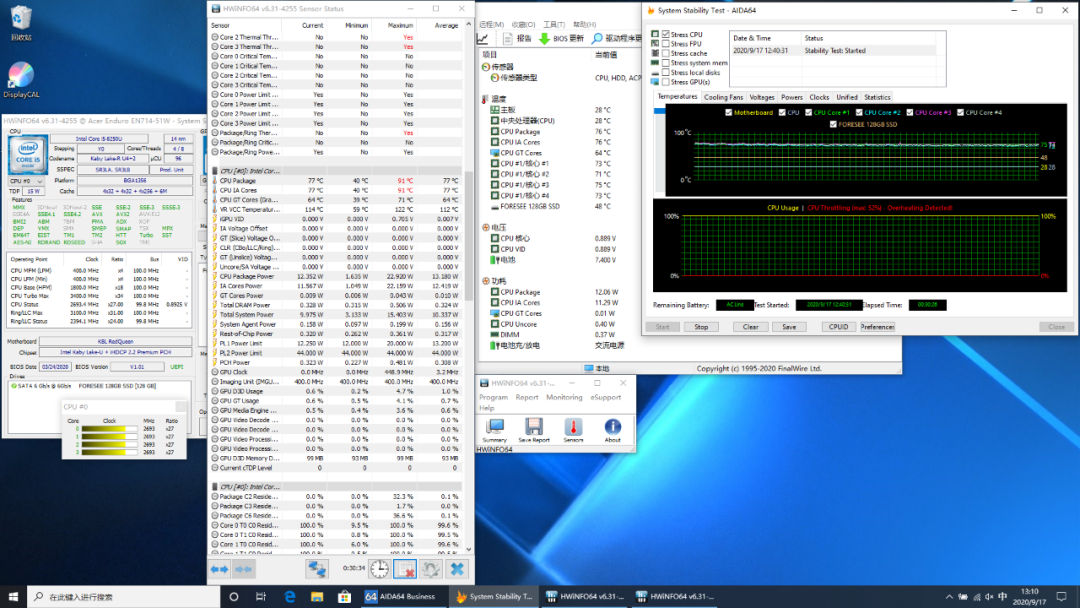
Task: Open sensor settings gear icon
Action: (x=431, y=569)
